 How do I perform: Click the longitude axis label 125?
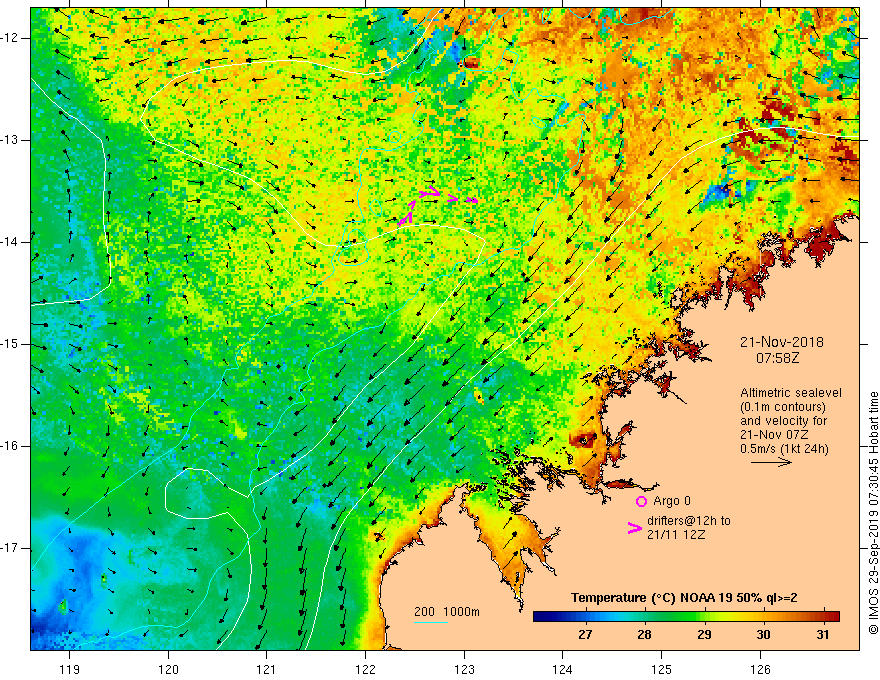pyautogui.click(x=662, y=669)
